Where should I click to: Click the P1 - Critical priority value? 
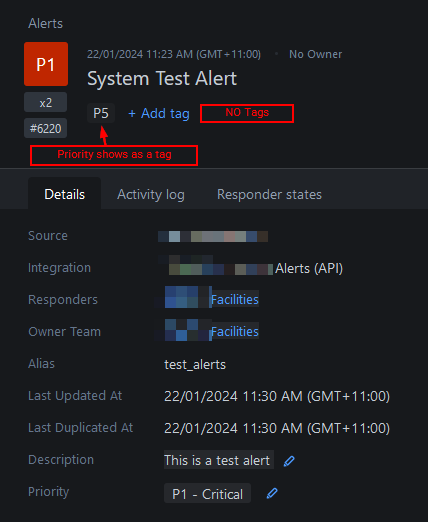(207, 493)
